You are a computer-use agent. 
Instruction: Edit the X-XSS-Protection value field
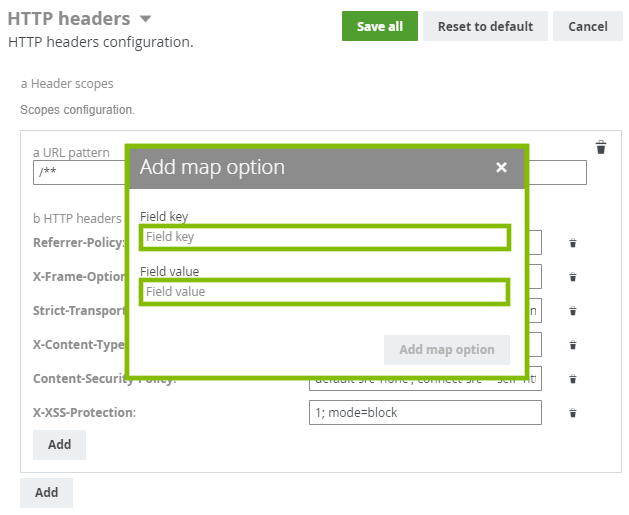point(424,413)
